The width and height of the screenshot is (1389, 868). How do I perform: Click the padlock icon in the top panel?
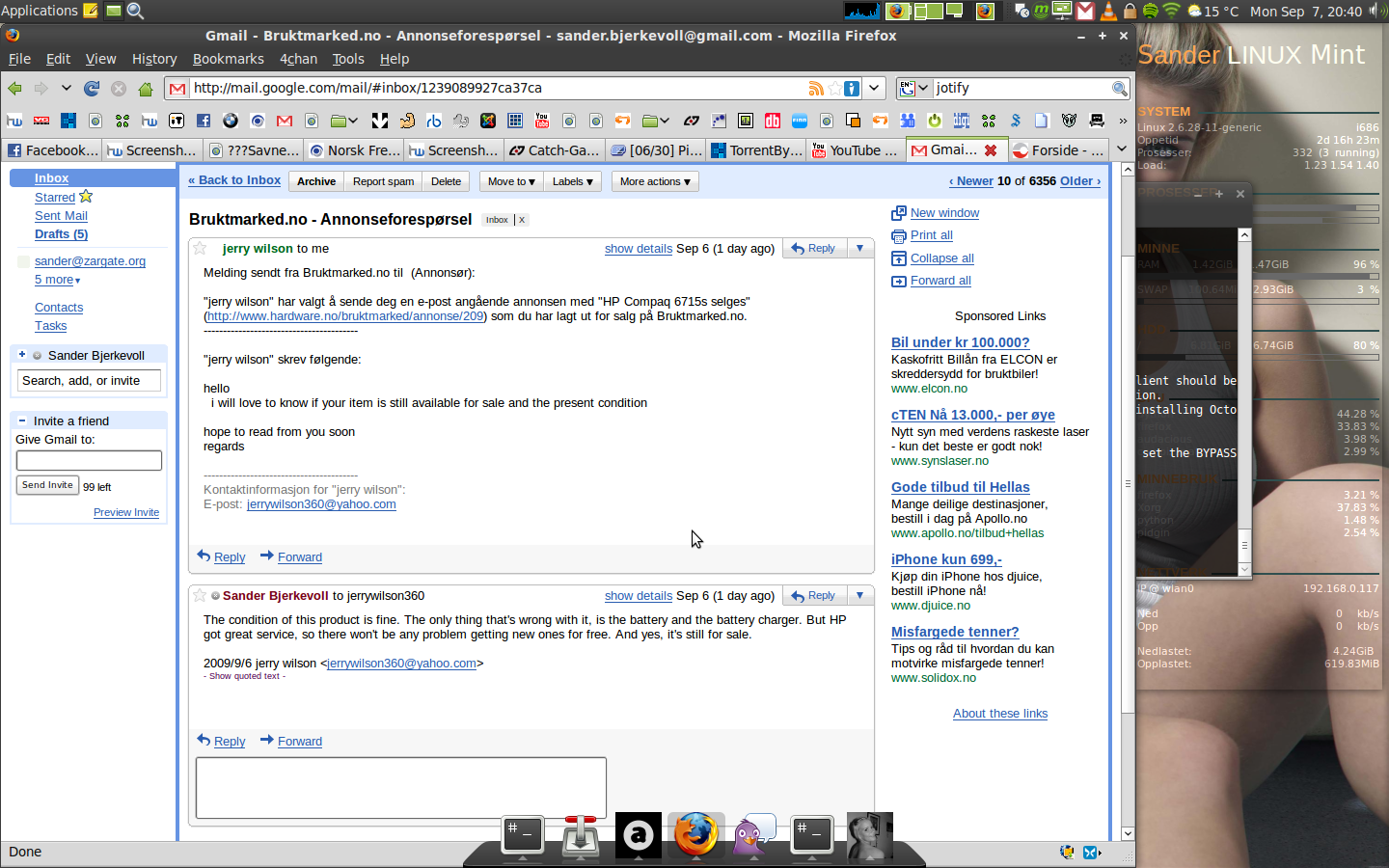[x=1130, y=11]
